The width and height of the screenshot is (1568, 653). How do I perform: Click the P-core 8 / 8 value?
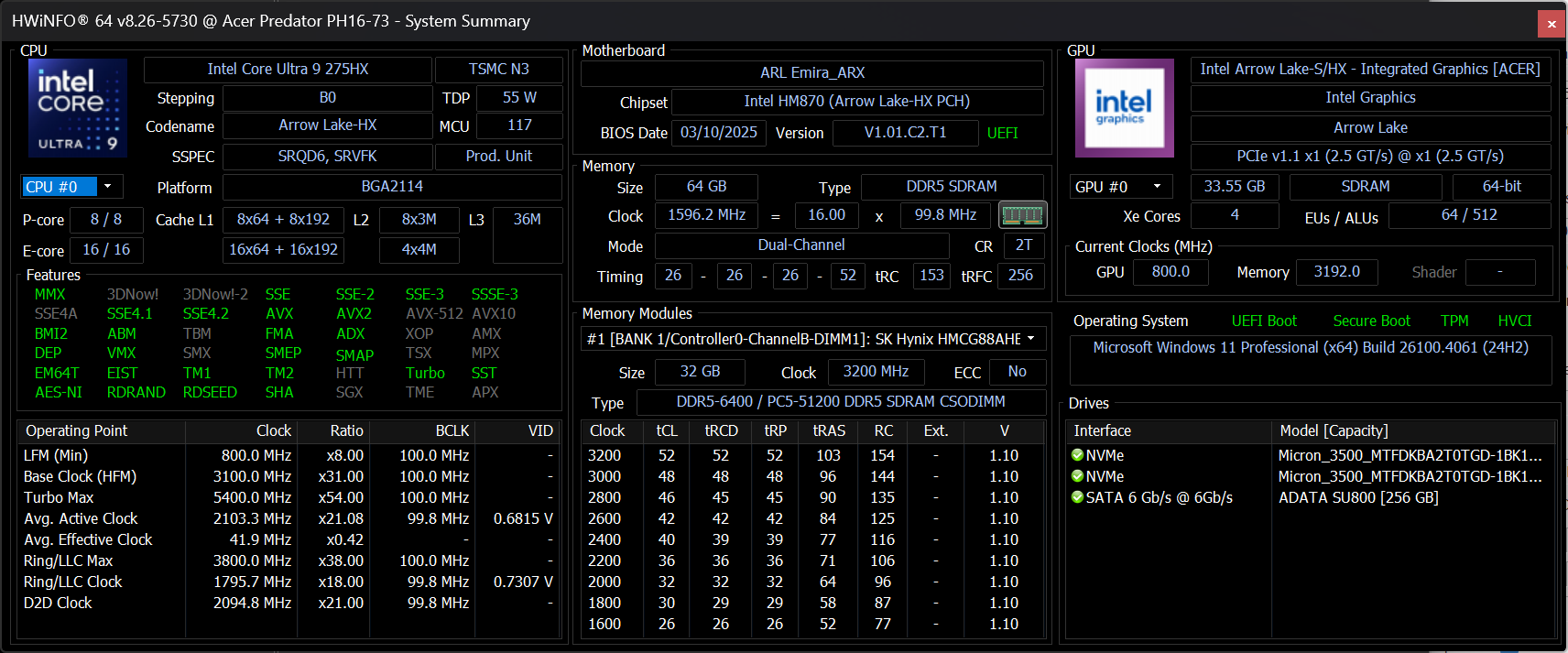(106, 220)
